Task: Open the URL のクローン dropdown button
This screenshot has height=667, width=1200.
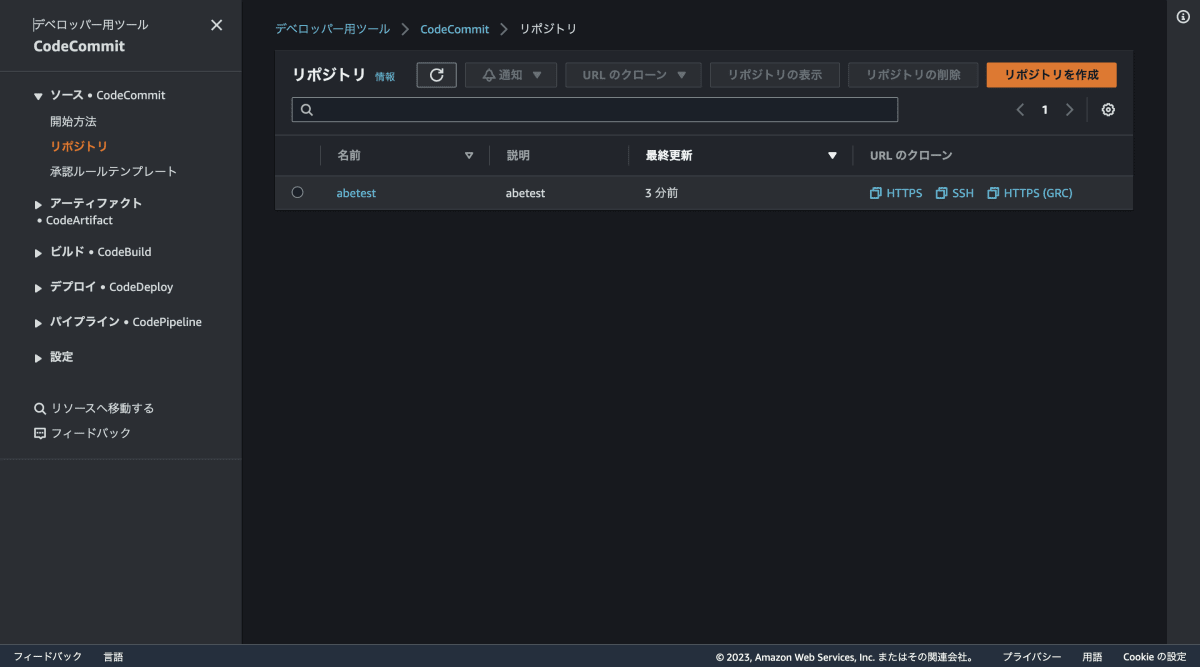Action: (633, 75)
